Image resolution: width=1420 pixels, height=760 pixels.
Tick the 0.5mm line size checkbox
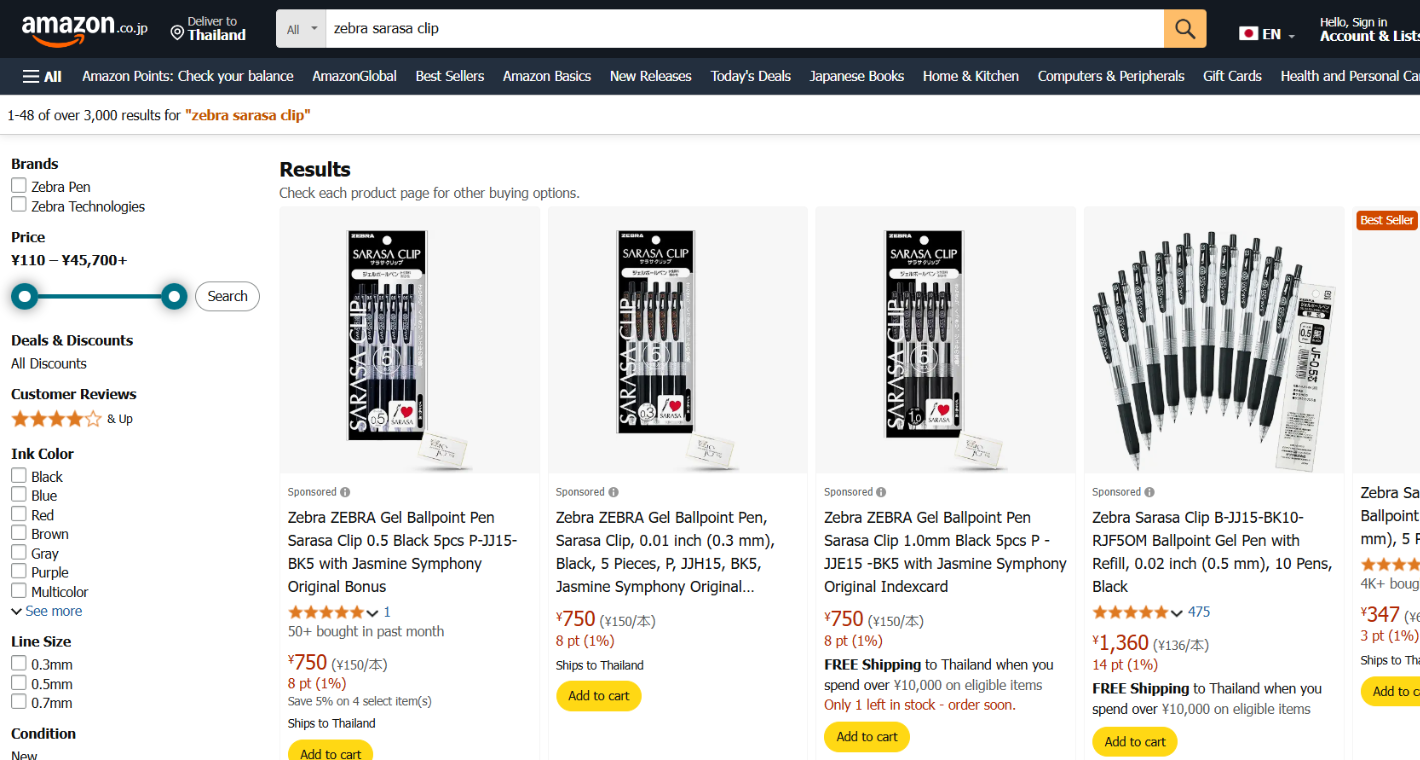tap(19, 683)
